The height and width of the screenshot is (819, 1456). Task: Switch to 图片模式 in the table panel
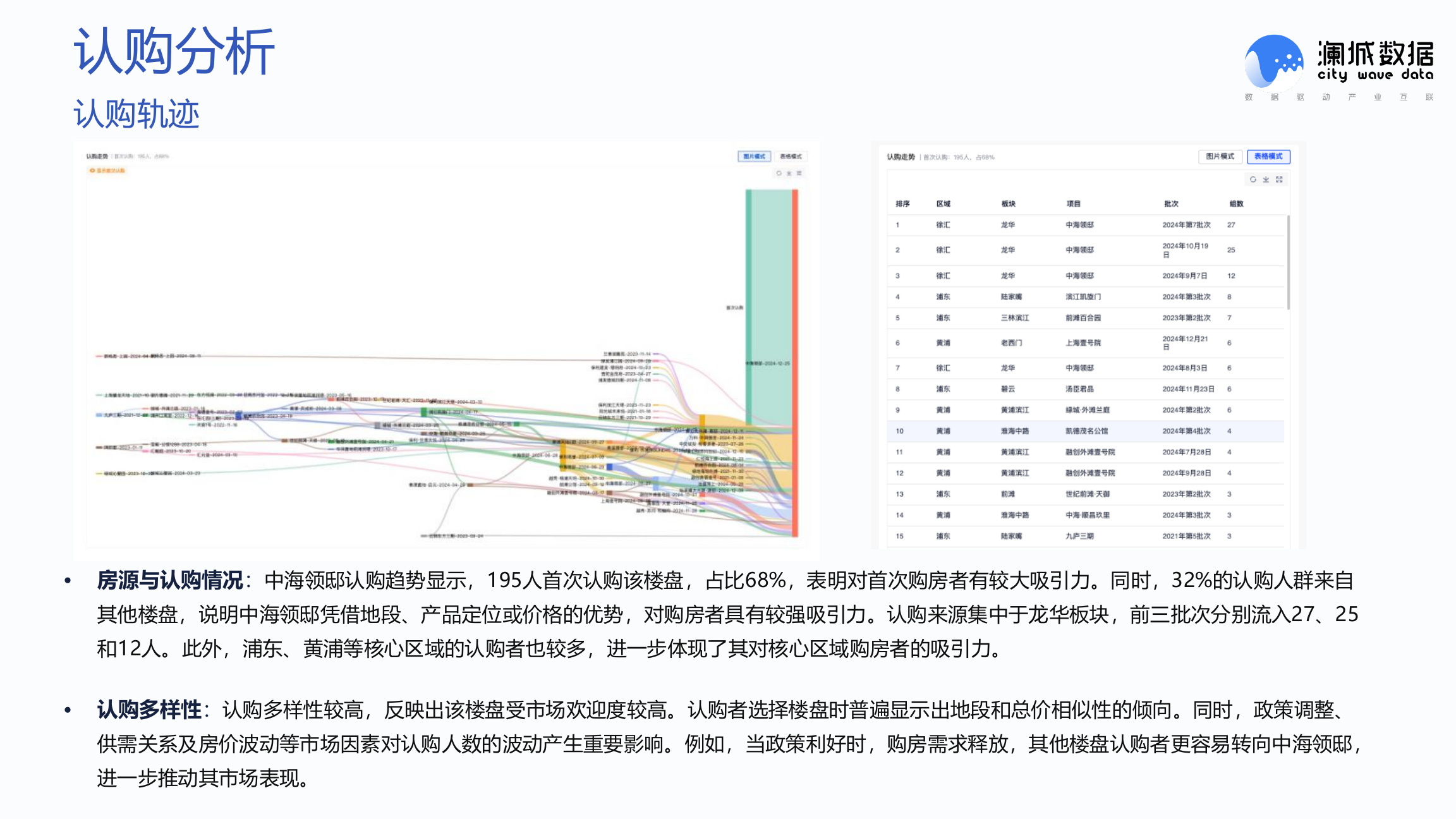tap(1220, 156)
